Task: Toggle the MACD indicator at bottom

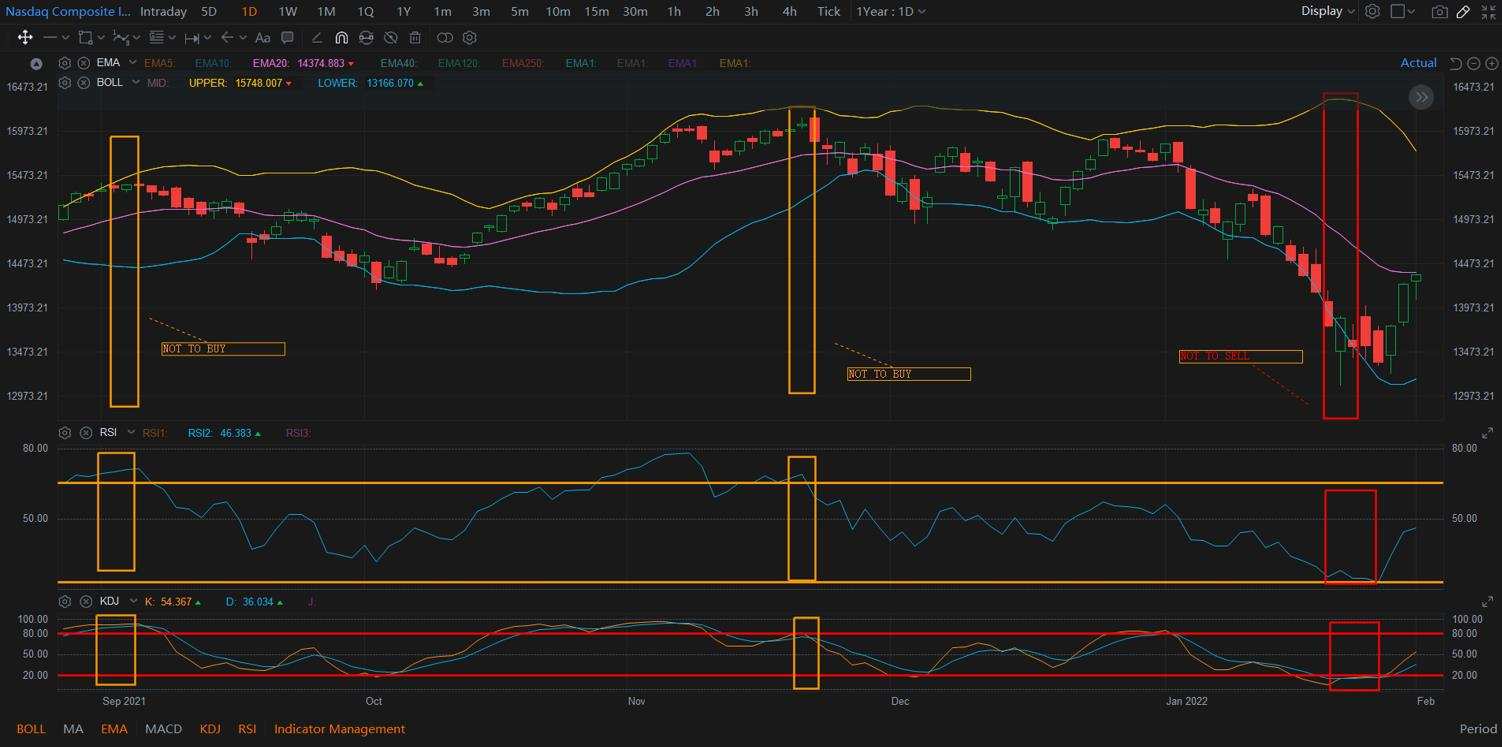Action: [x=163, y=729]
